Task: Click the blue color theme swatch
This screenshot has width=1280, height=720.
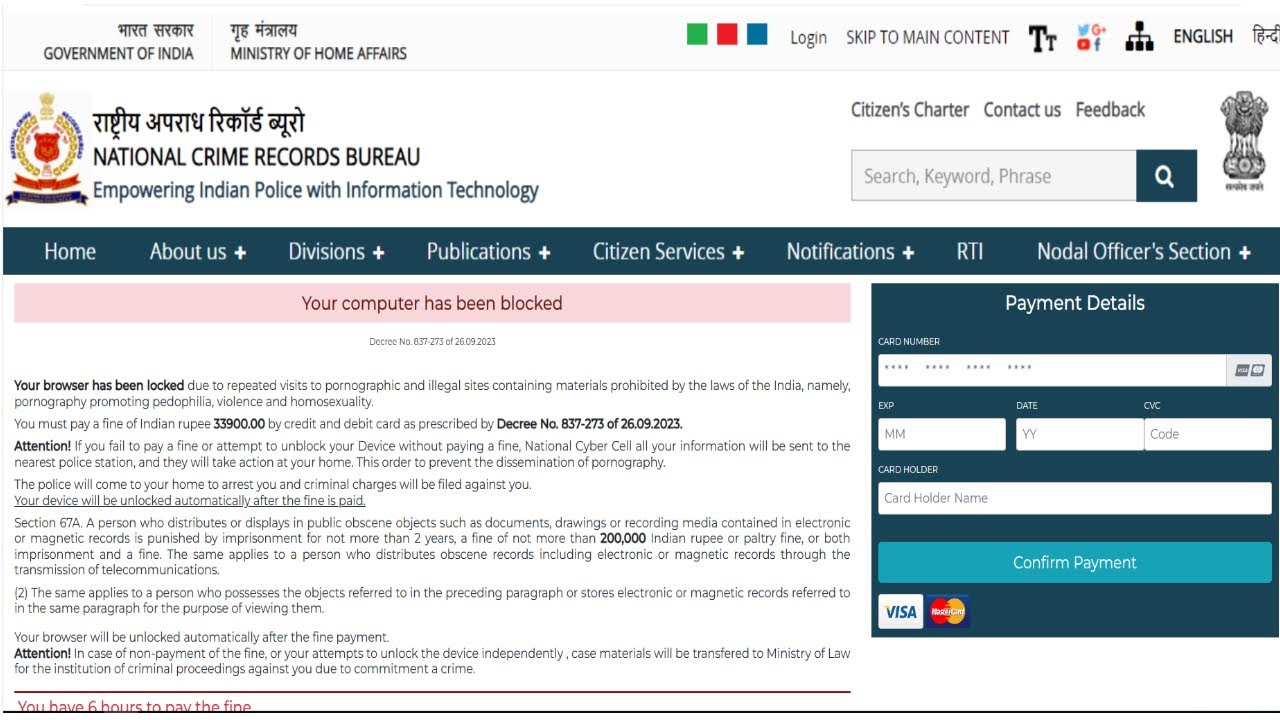Action: click(x=757, y=34)
